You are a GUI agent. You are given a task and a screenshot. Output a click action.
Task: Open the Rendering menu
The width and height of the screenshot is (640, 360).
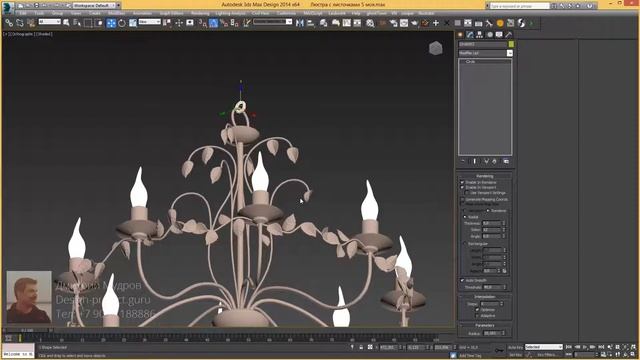(x=200, y=13)
